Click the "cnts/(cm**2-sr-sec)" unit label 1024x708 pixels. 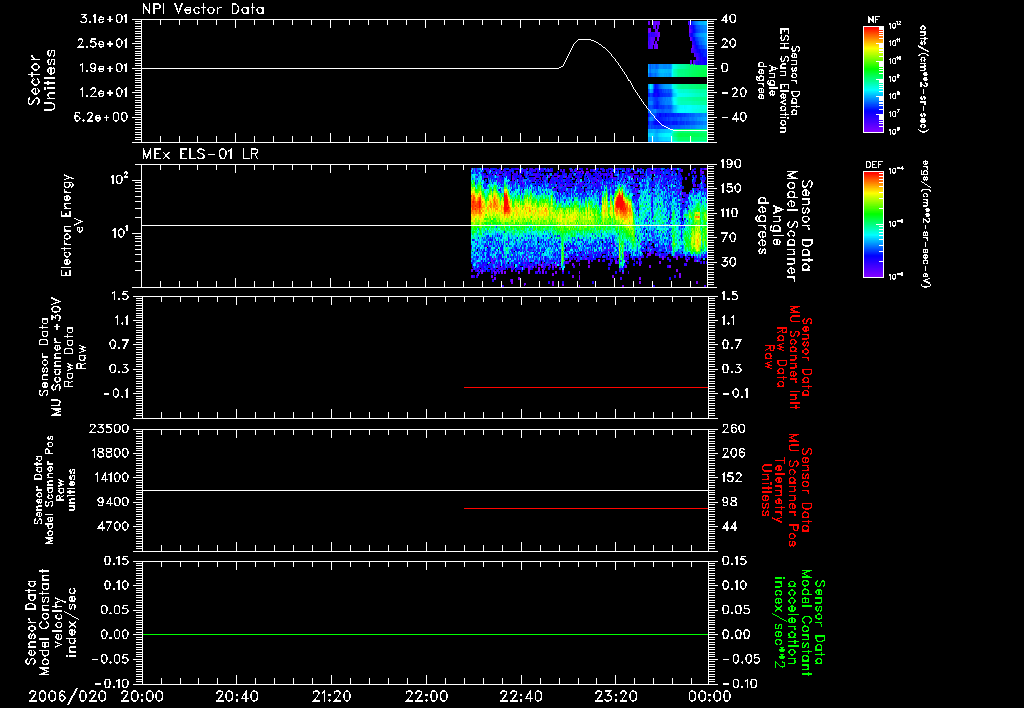pyautogui.click(x=923, y=78)
